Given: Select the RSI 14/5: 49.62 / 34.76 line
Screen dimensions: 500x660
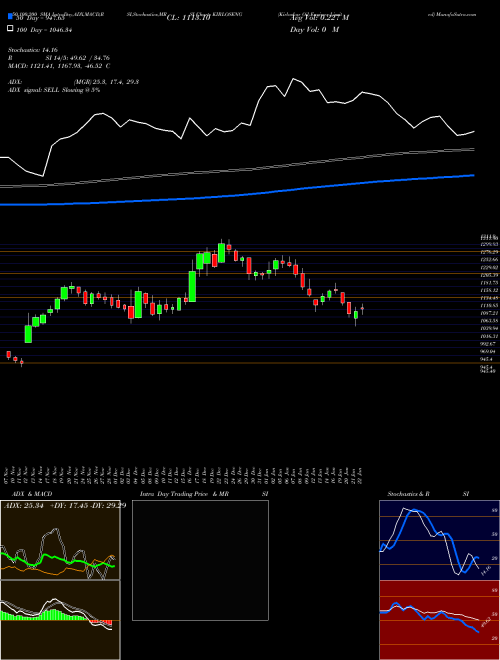Looking at the screenshot, I should (x=59, y=58).
